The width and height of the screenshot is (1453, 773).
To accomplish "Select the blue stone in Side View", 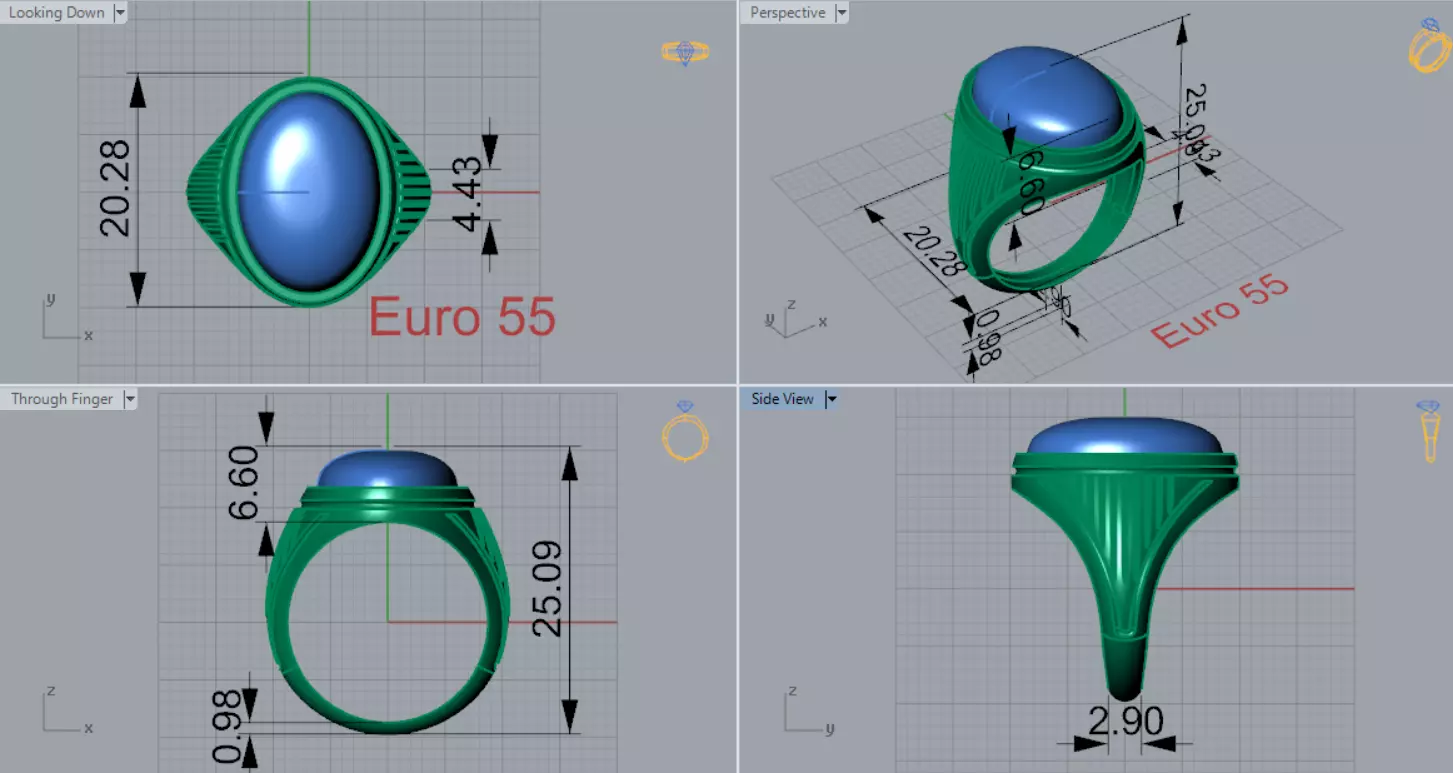I will coord(1126,436).
